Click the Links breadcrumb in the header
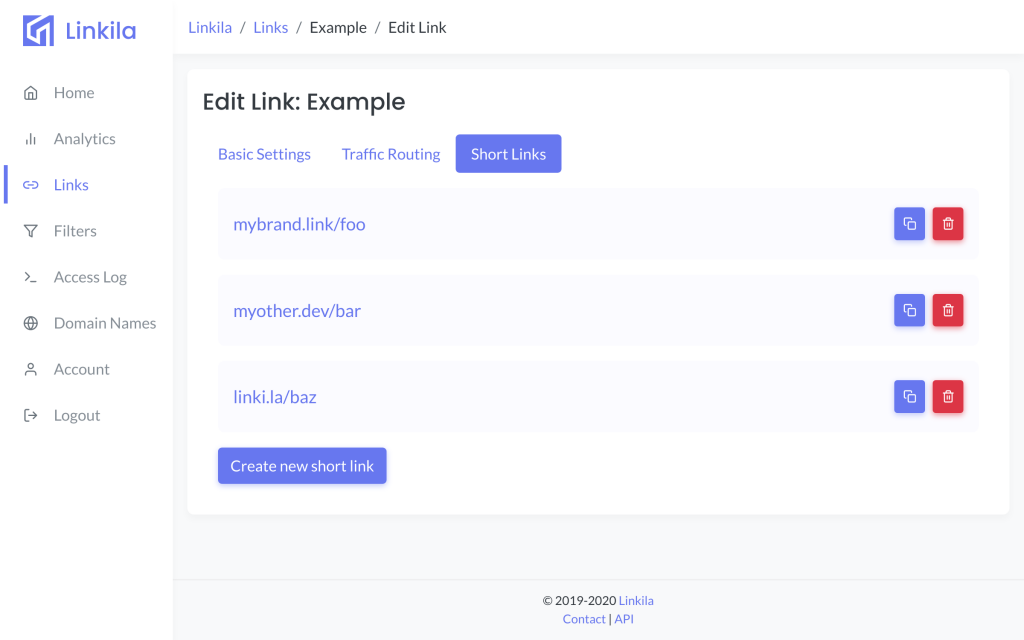 coord(270,27)
